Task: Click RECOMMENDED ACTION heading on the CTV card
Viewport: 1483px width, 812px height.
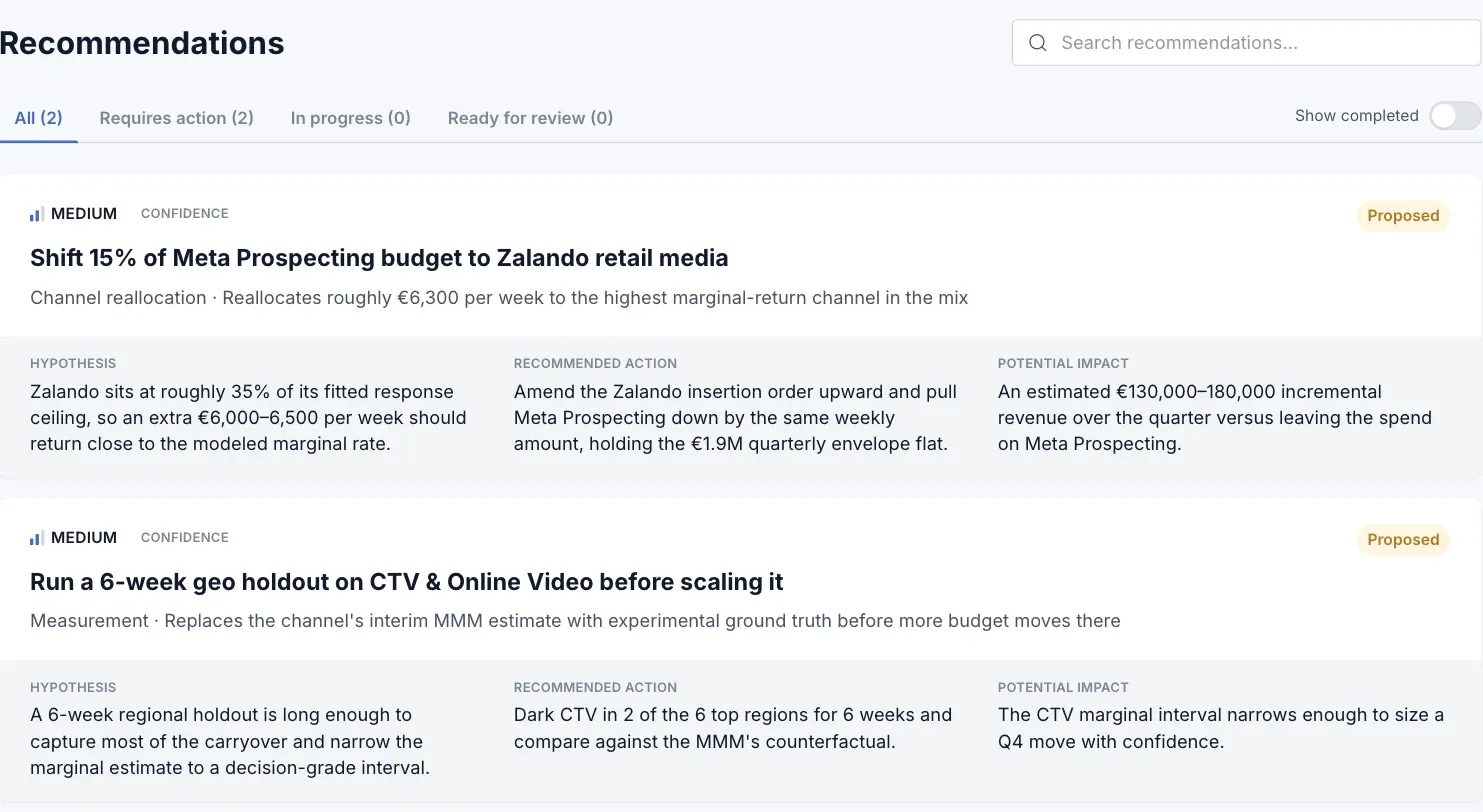Action: click(x=595, y=688)
